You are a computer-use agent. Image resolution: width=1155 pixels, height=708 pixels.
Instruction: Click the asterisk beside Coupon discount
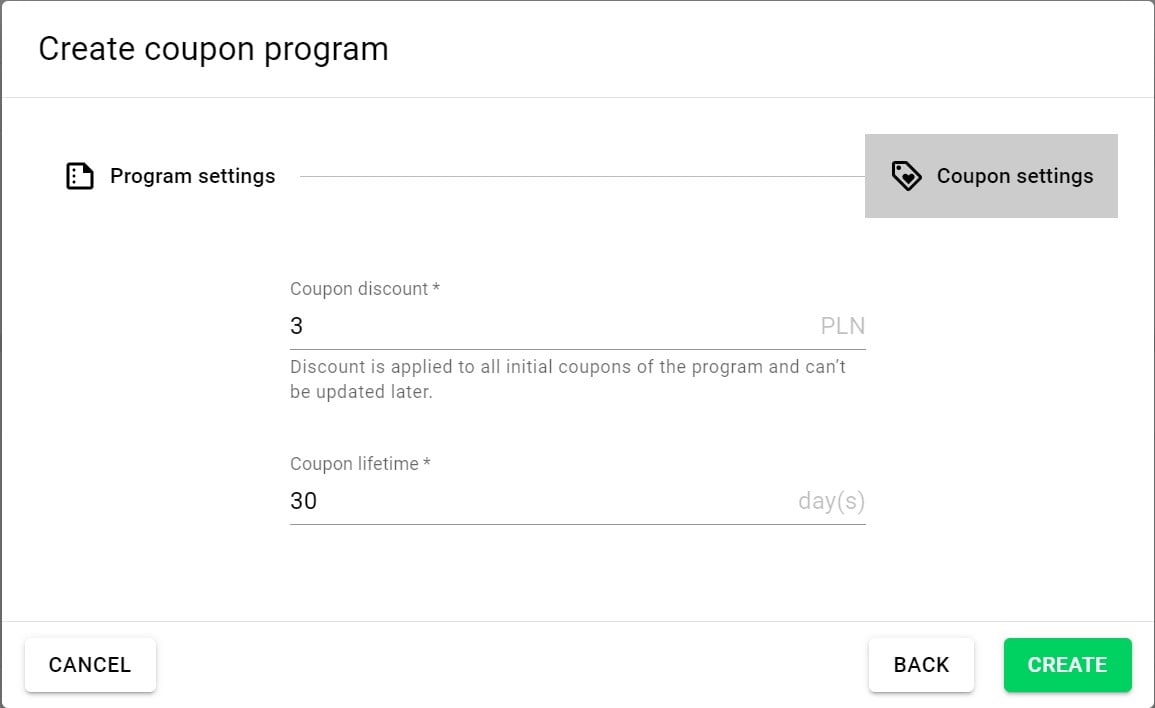pyautogui.click(x=436, y=288)
